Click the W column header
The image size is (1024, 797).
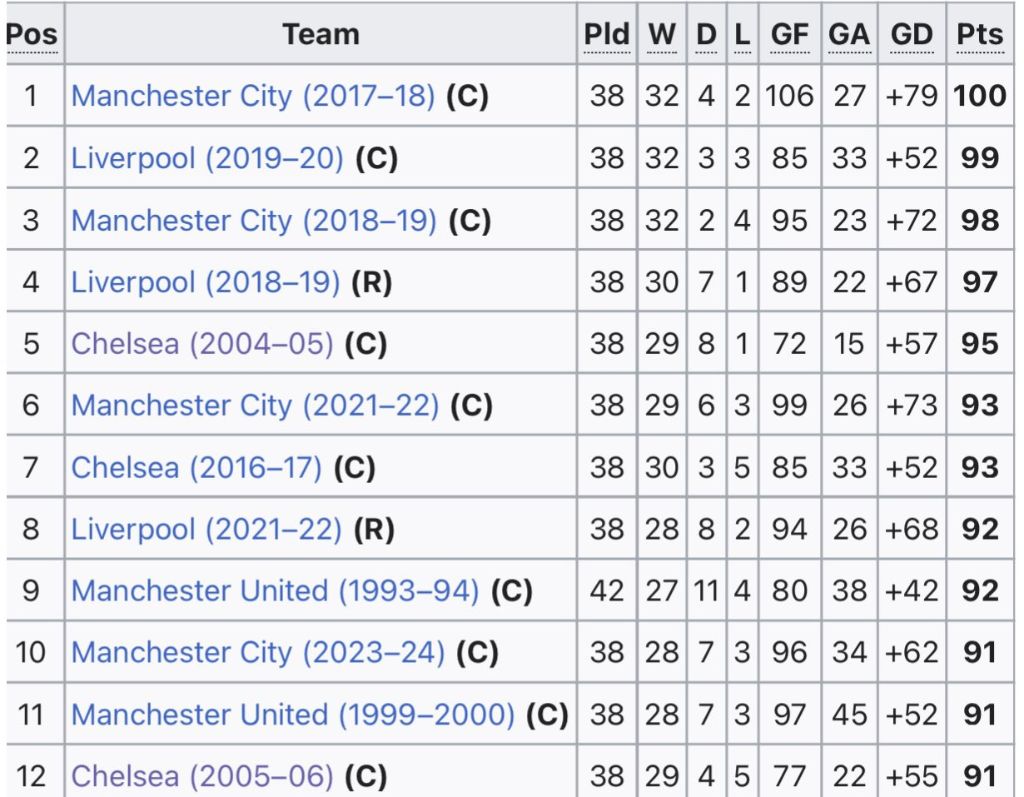(661, 35)
